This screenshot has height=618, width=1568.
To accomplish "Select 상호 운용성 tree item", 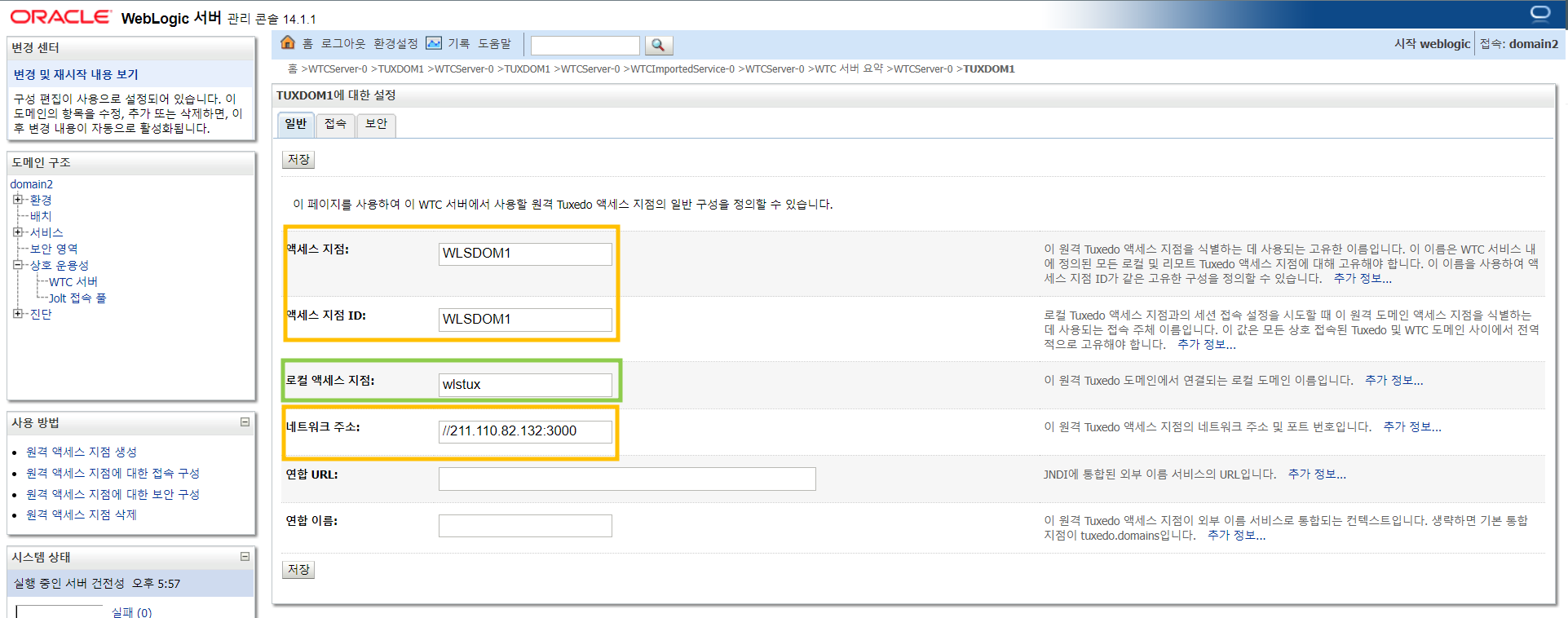I will (60, 265).
